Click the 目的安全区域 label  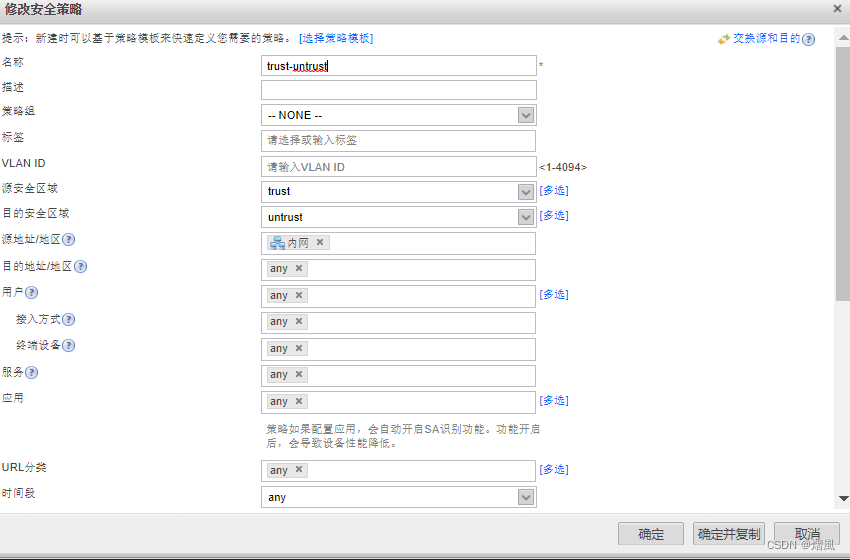point(36,213)
